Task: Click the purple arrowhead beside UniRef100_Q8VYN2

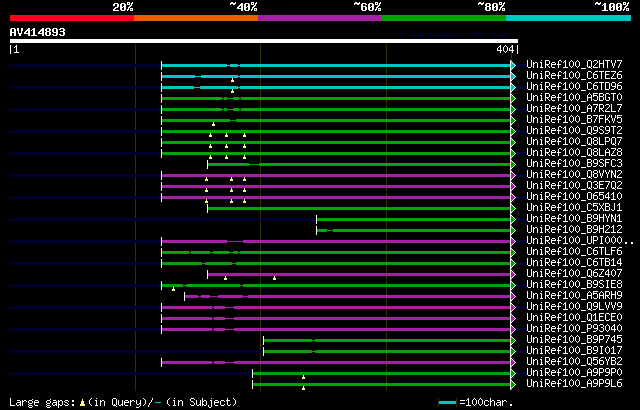Action: click(x=513, y=175)
